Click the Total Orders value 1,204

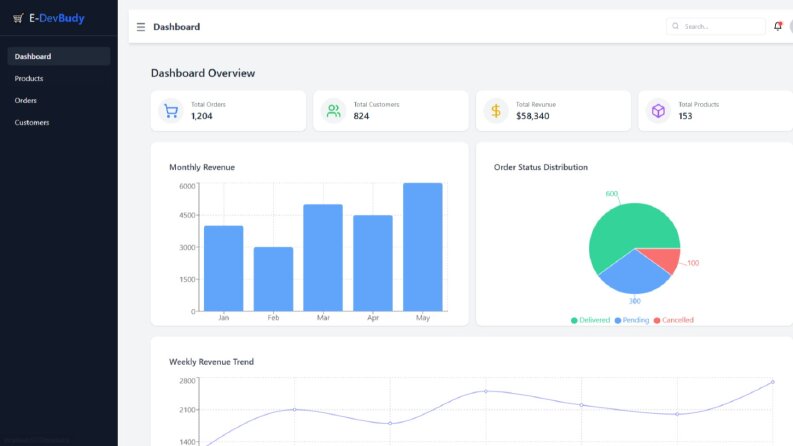click(202, 116)
